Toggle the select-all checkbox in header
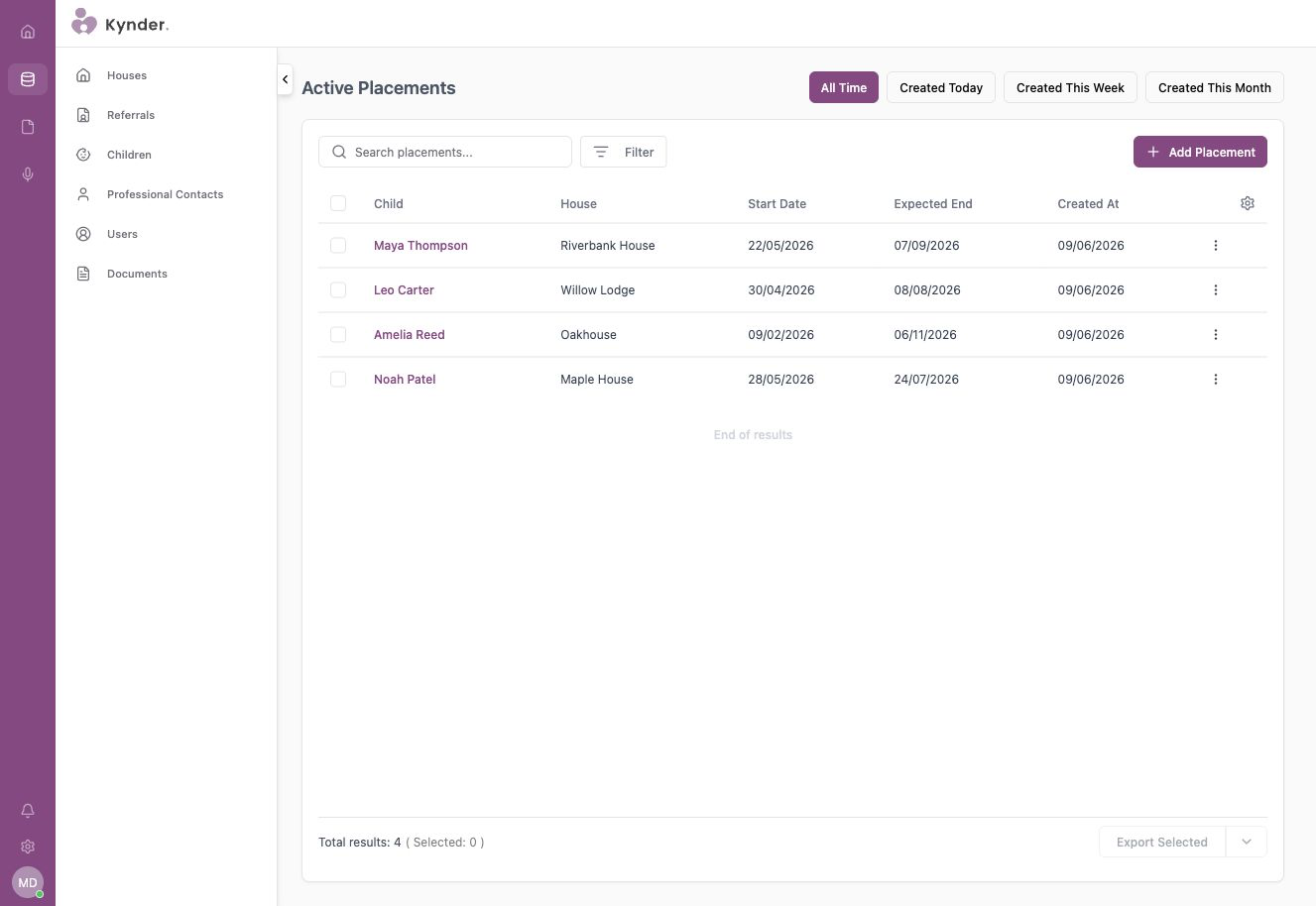 coord(338,203)
